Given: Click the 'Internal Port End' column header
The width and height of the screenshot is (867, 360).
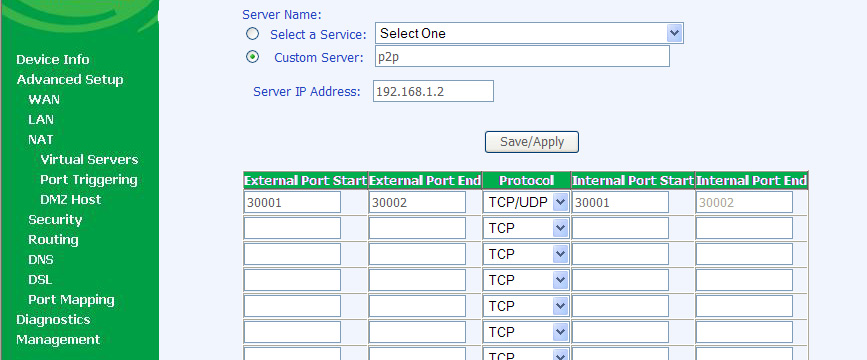Looking at the screenshot, I should (x=751, y=180).
